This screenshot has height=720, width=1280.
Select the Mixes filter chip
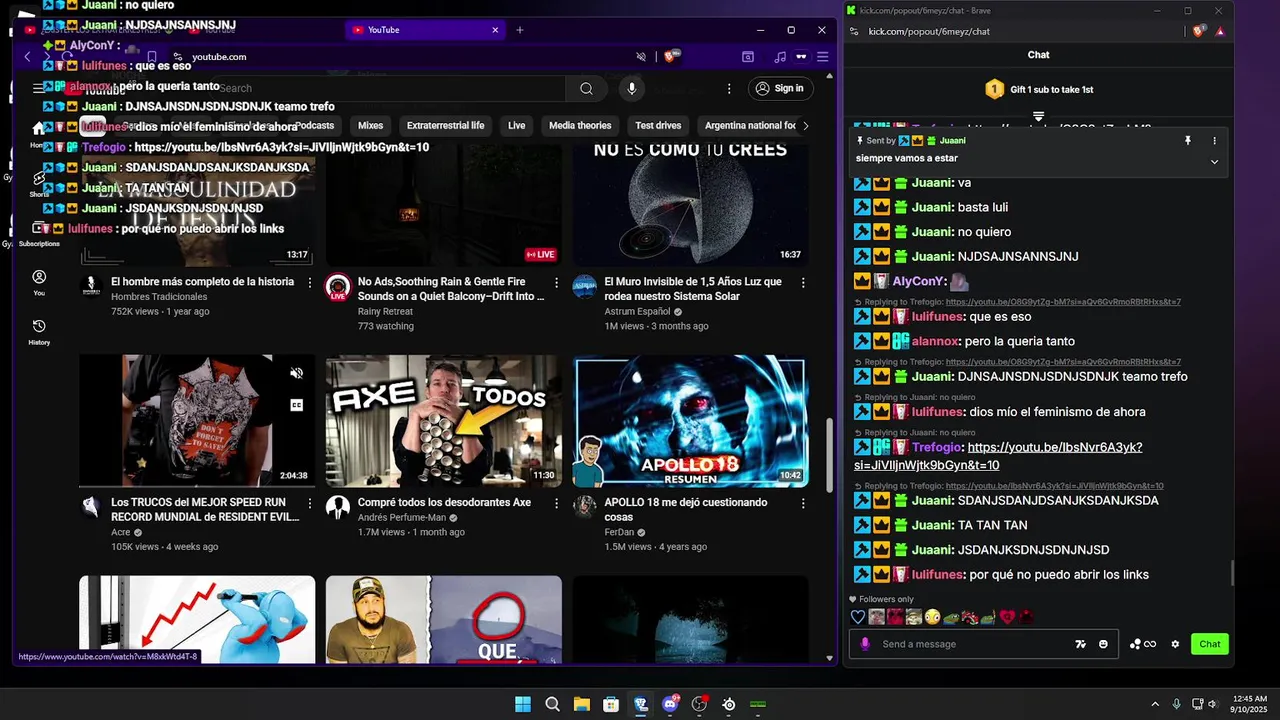[x=370, y=126]
